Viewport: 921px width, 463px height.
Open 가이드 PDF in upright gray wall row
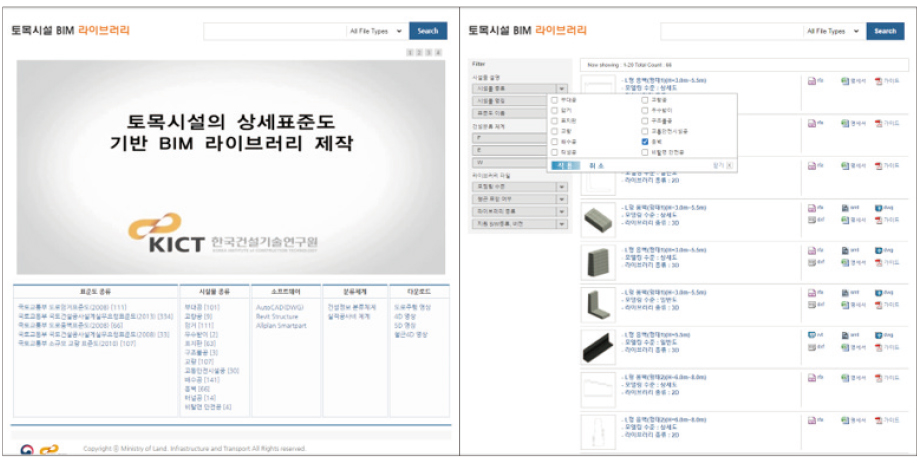point(887,262)
